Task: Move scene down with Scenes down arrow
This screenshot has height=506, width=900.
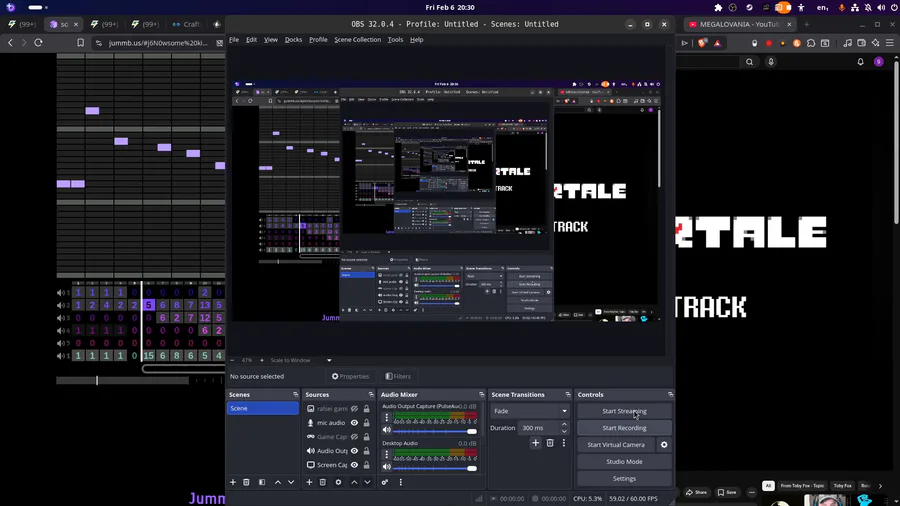Action: point(291,482)
